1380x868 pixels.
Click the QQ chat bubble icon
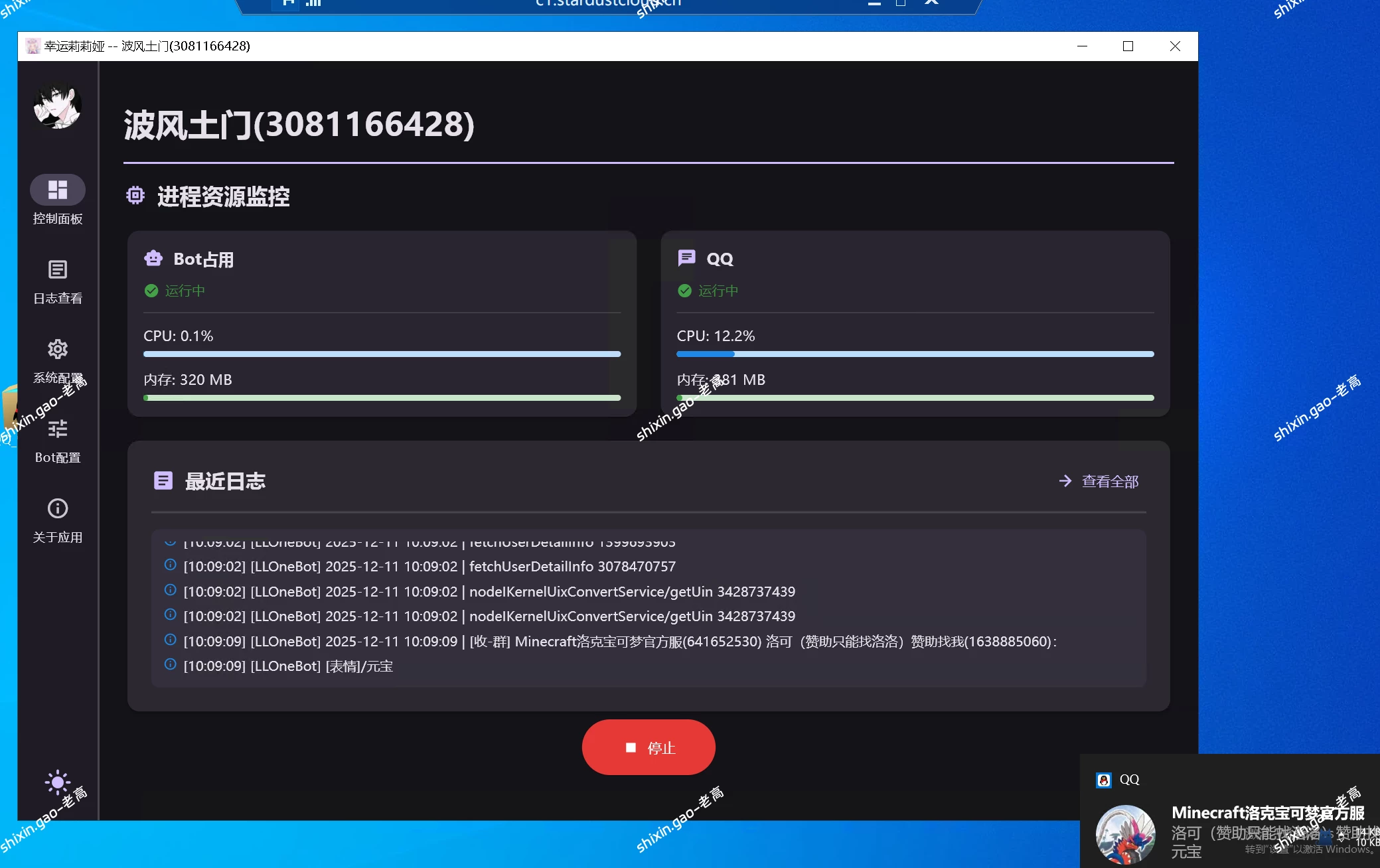pyautogui.click(x=686, y=258)
